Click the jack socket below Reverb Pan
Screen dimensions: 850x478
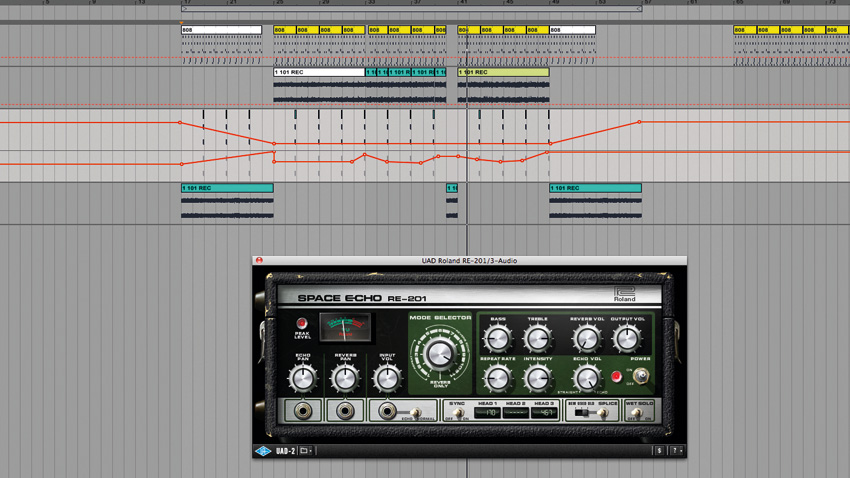click(345, 411)
